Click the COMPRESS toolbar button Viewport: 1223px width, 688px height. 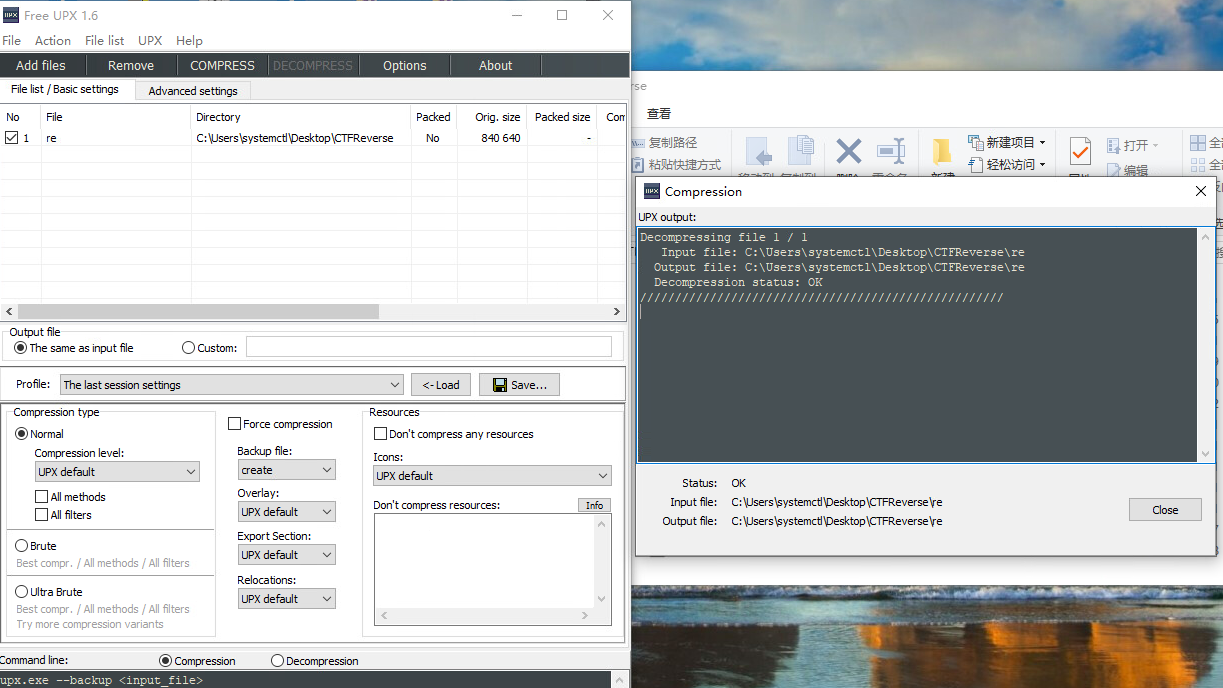[222, 65]
